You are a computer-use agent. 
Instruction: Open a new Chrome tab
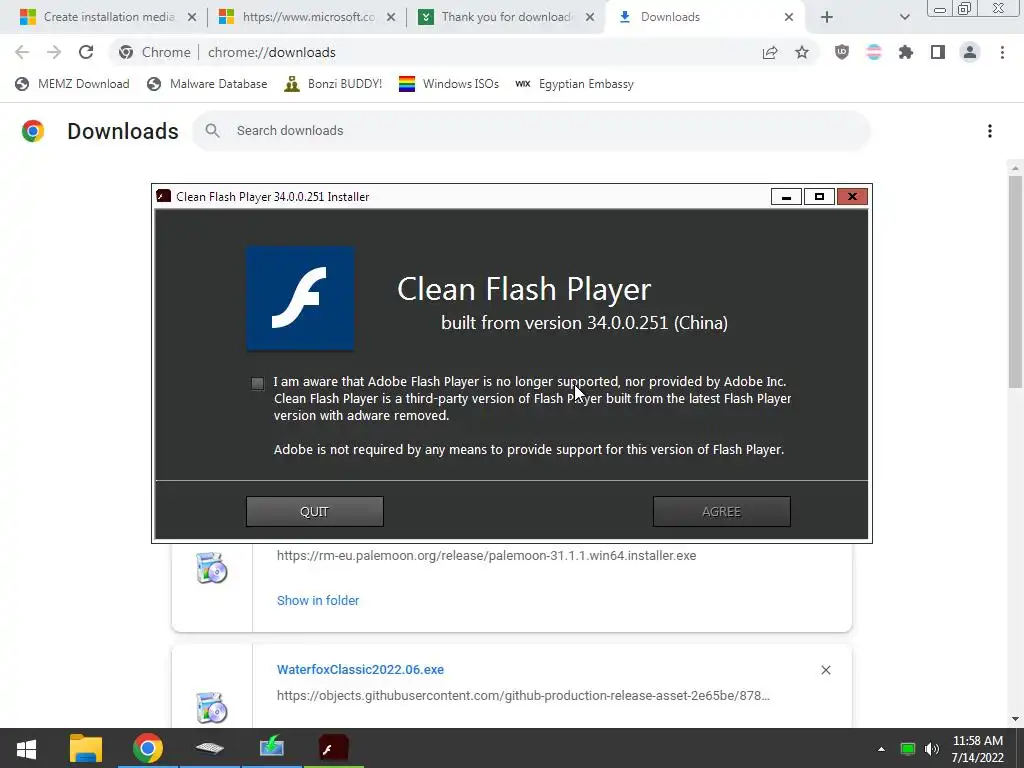point(827,17)
